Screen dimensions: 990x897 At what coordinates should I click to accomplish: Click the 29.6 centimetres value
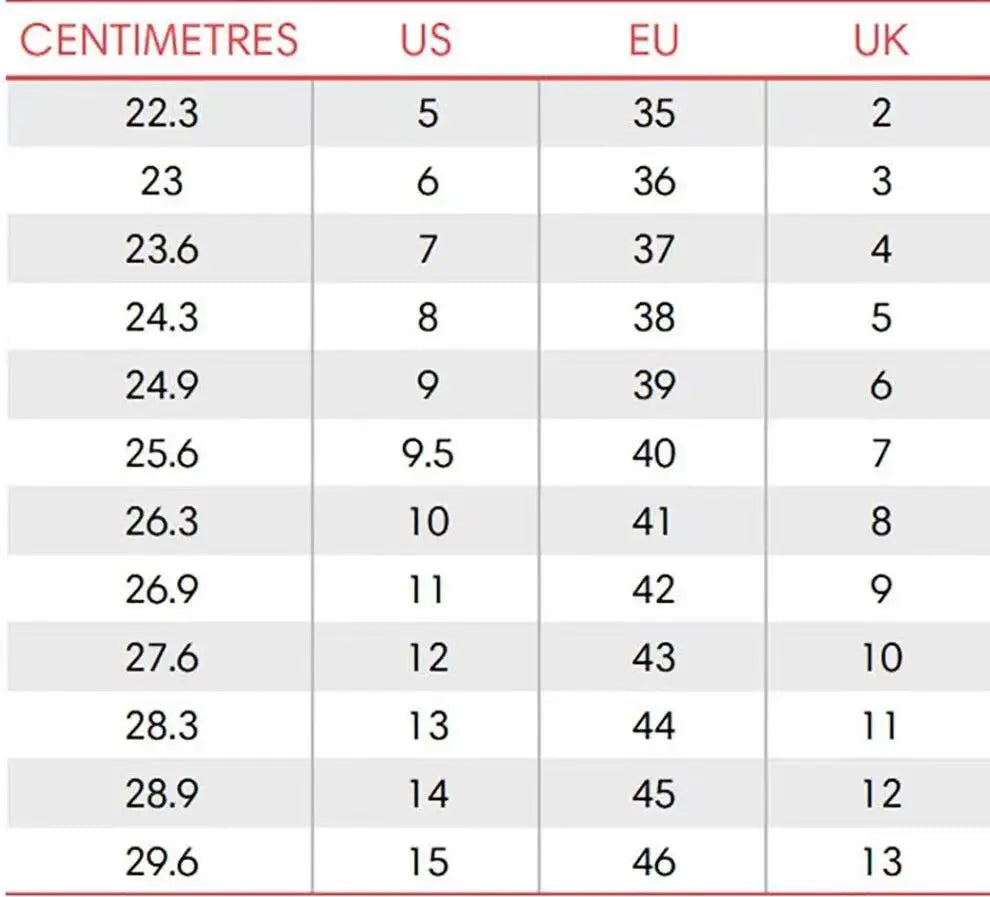pos(162,862)
